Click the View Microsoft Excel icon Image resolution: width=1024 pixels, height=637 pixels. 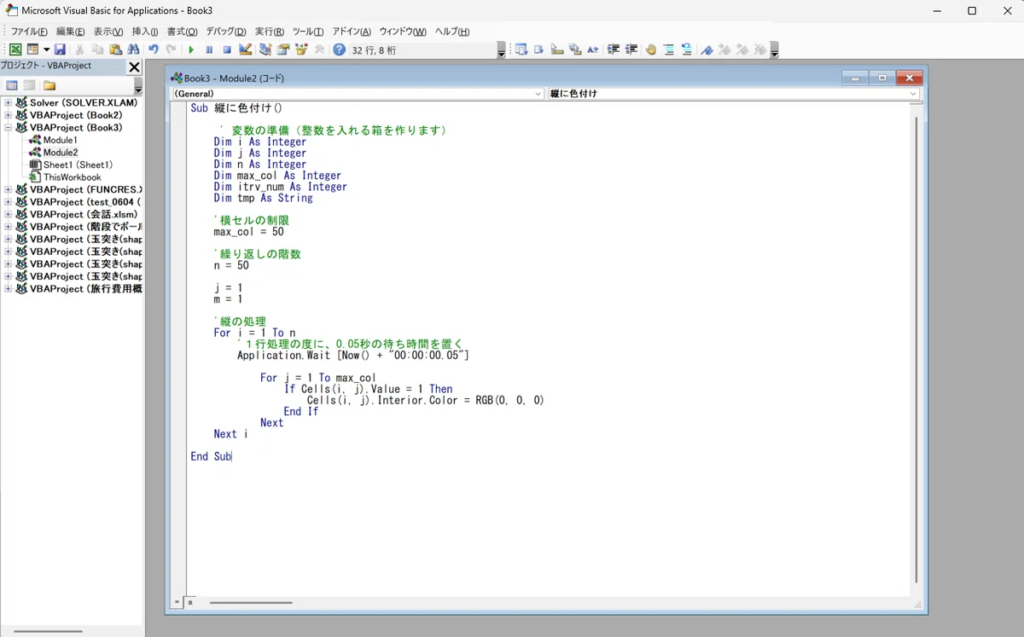pos(15,49)
